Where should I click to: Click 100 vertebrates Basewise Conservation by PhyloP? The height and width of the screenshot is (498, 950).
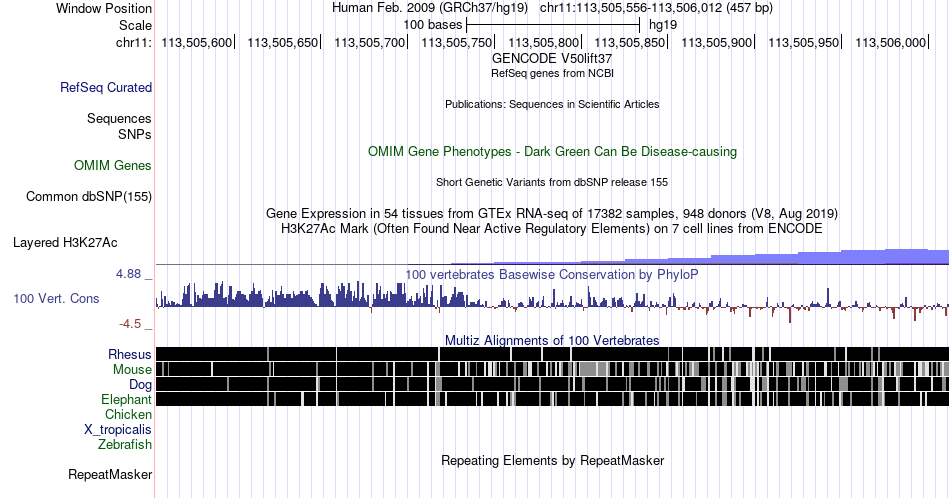click(x=552, y=274)
